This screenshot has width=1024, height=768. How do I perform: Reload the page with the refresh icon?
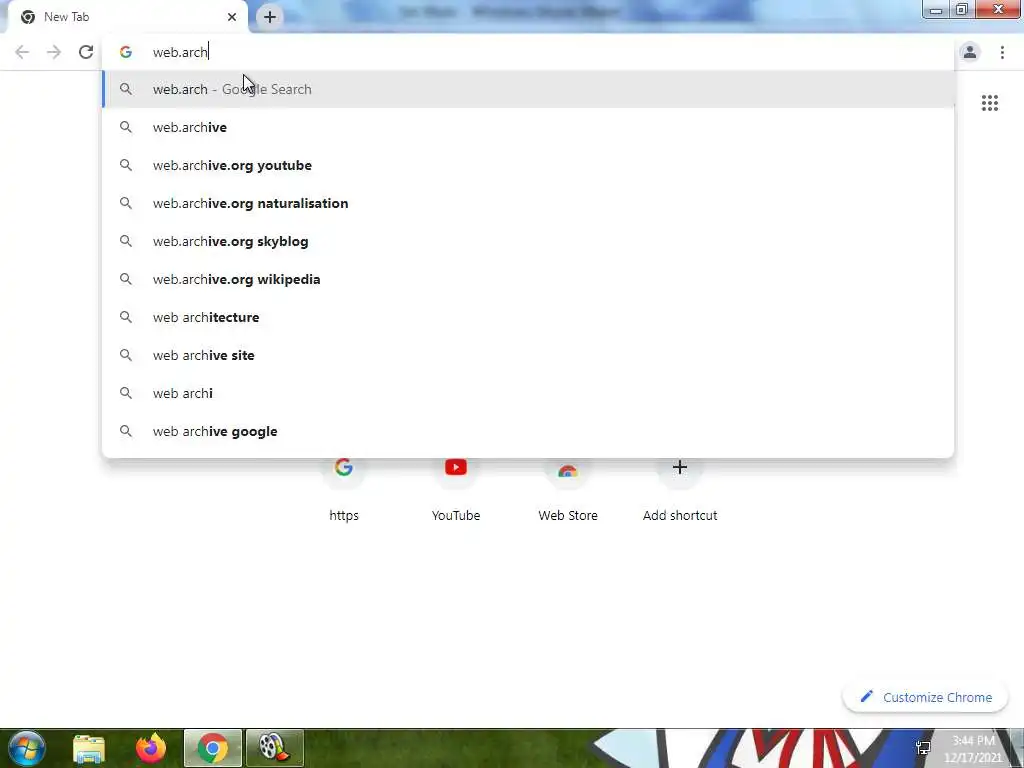[x=86, y=52]
